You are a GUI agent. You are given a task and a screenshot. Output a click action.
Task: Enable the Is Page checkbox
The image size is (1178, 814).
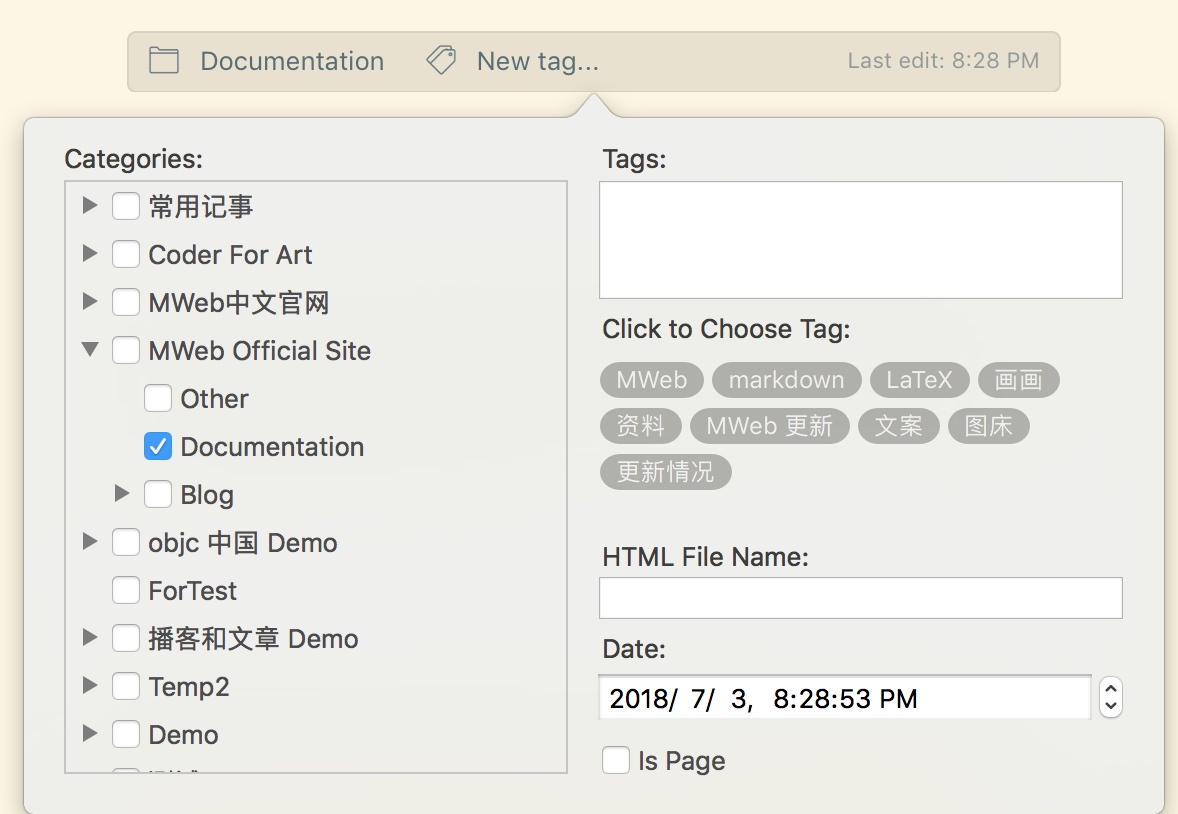(x=616, y=760)
